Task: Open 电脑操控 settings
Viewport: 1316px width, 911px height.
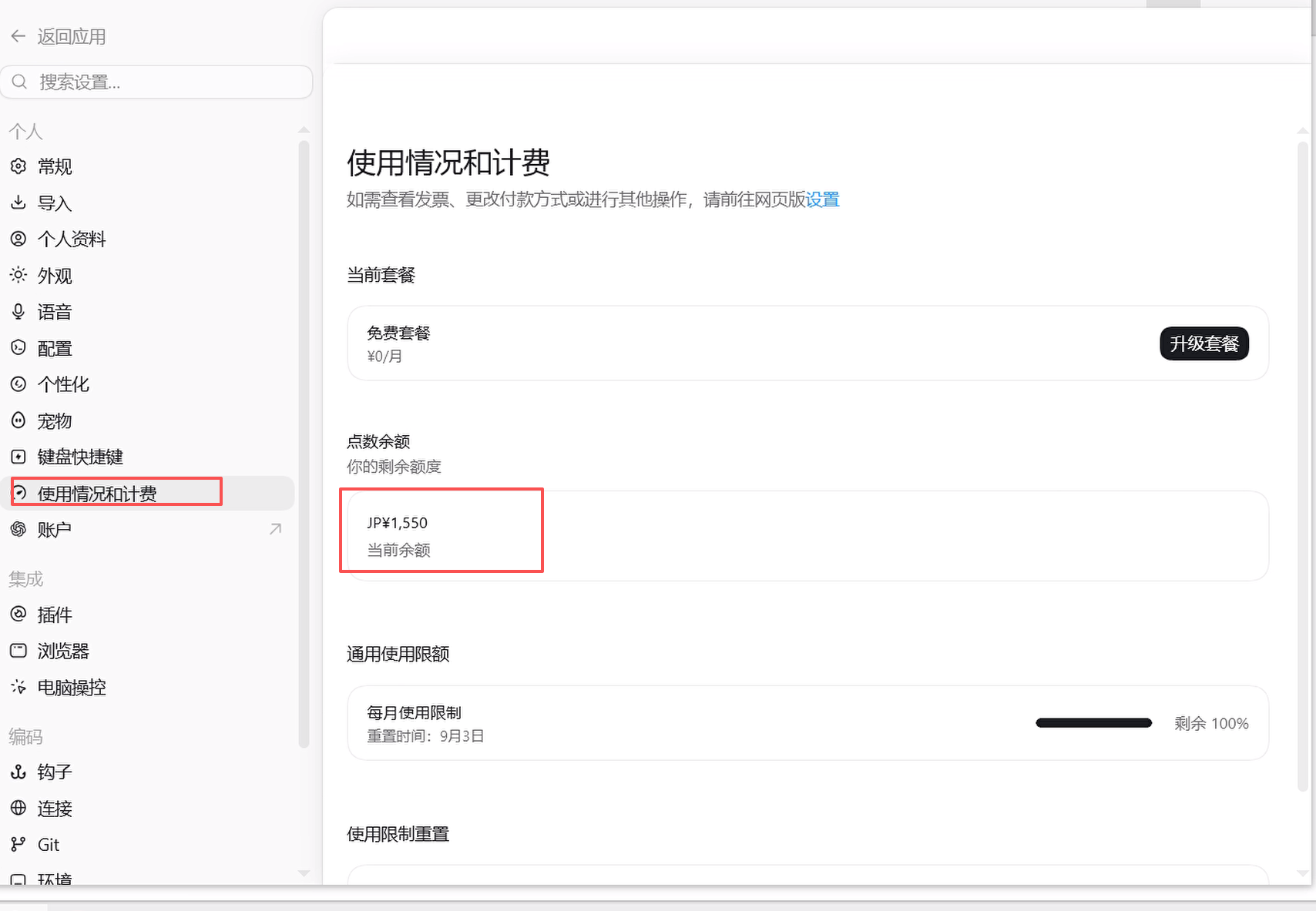Action: click(x=148, y=687)
